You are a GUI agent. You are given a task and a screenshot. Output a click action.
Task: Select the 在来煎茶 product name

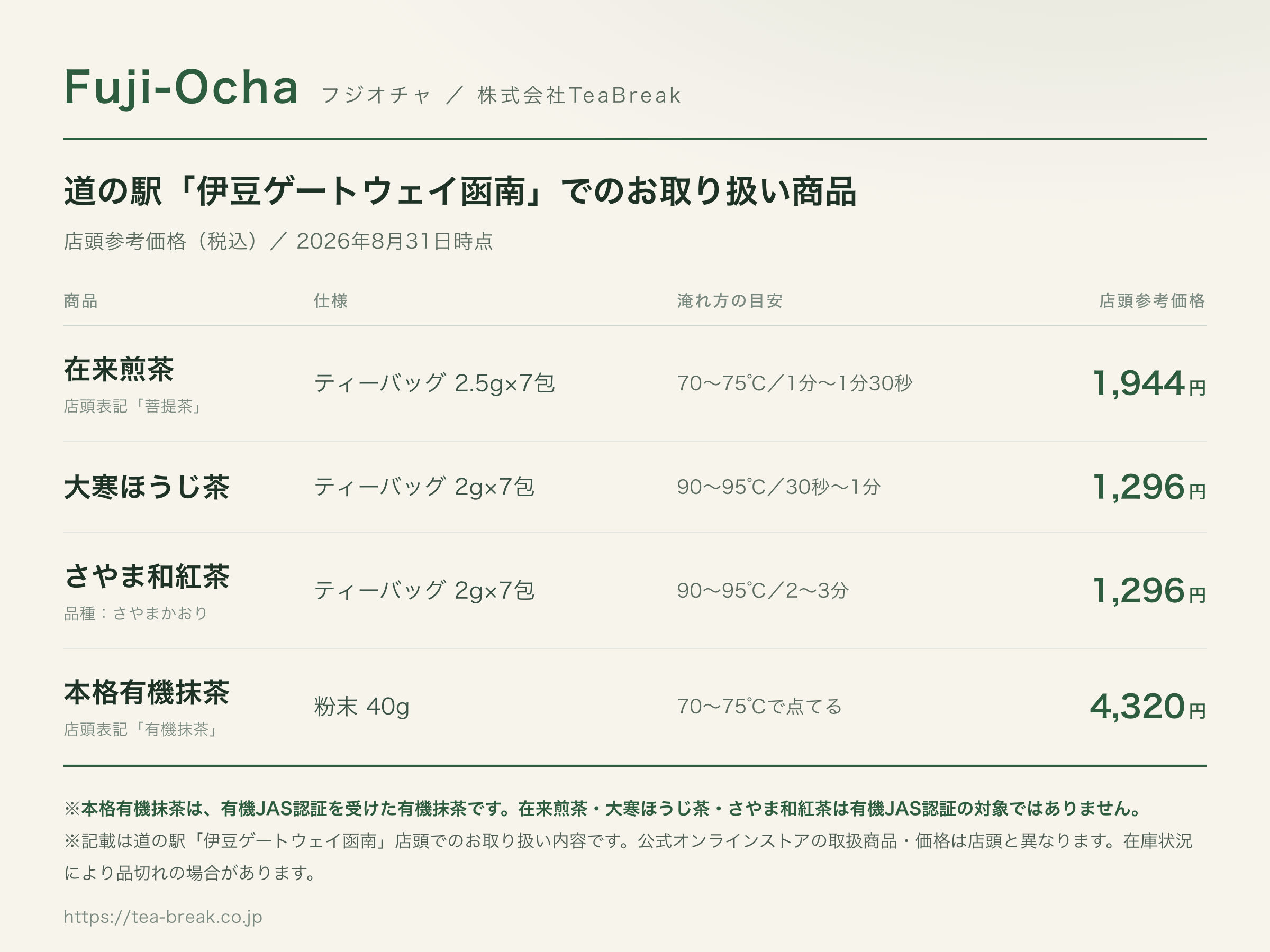[x=119, y=369]
